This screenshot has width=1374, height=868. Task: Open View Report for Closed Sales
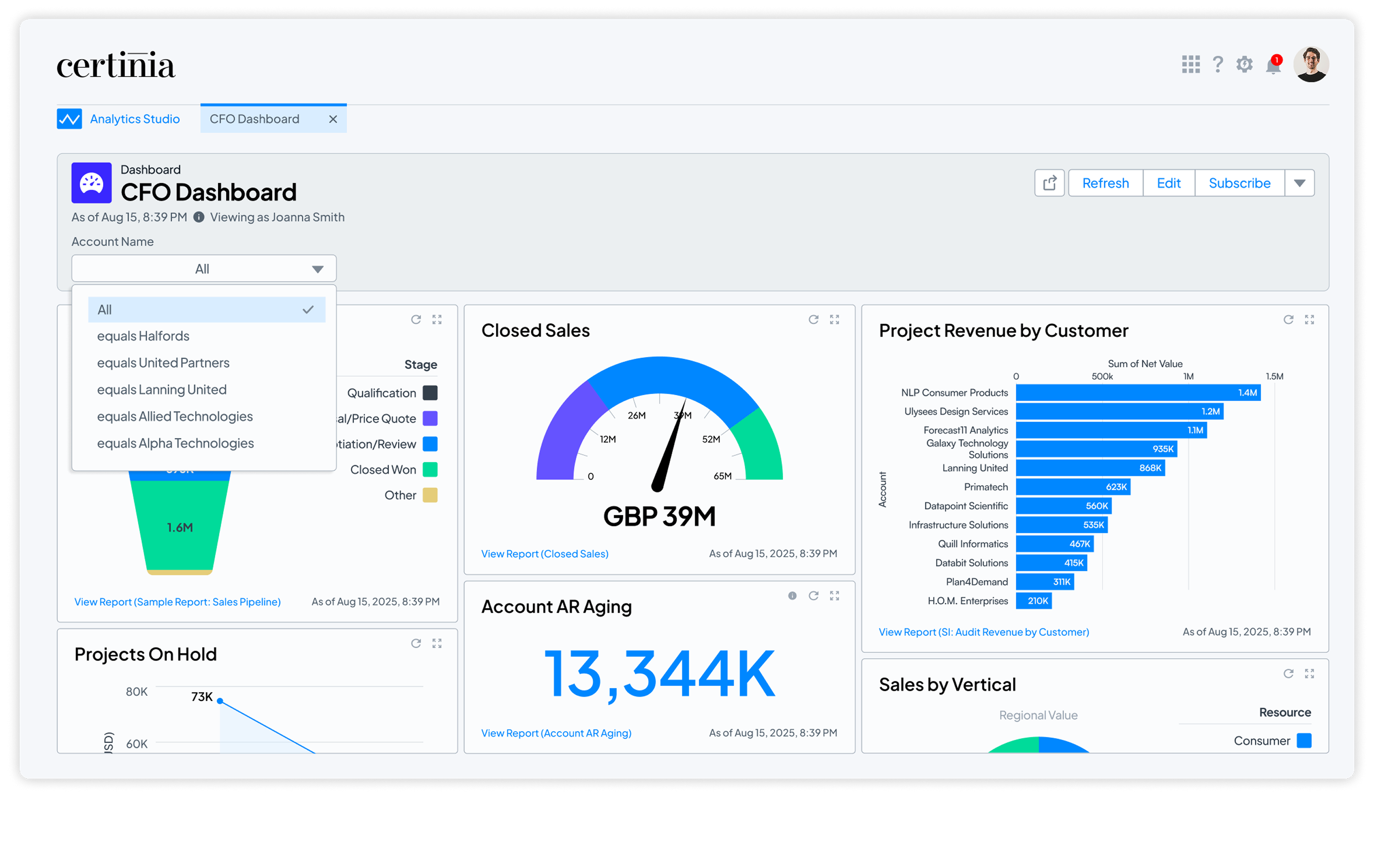[x=545, y=553]
